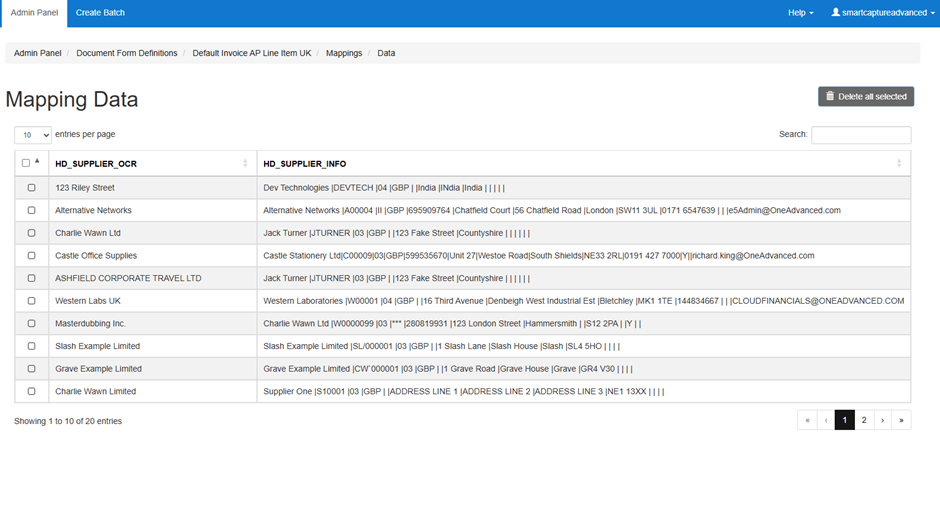
Task: Navigate to page 2 of results
Action: [864, 421]
